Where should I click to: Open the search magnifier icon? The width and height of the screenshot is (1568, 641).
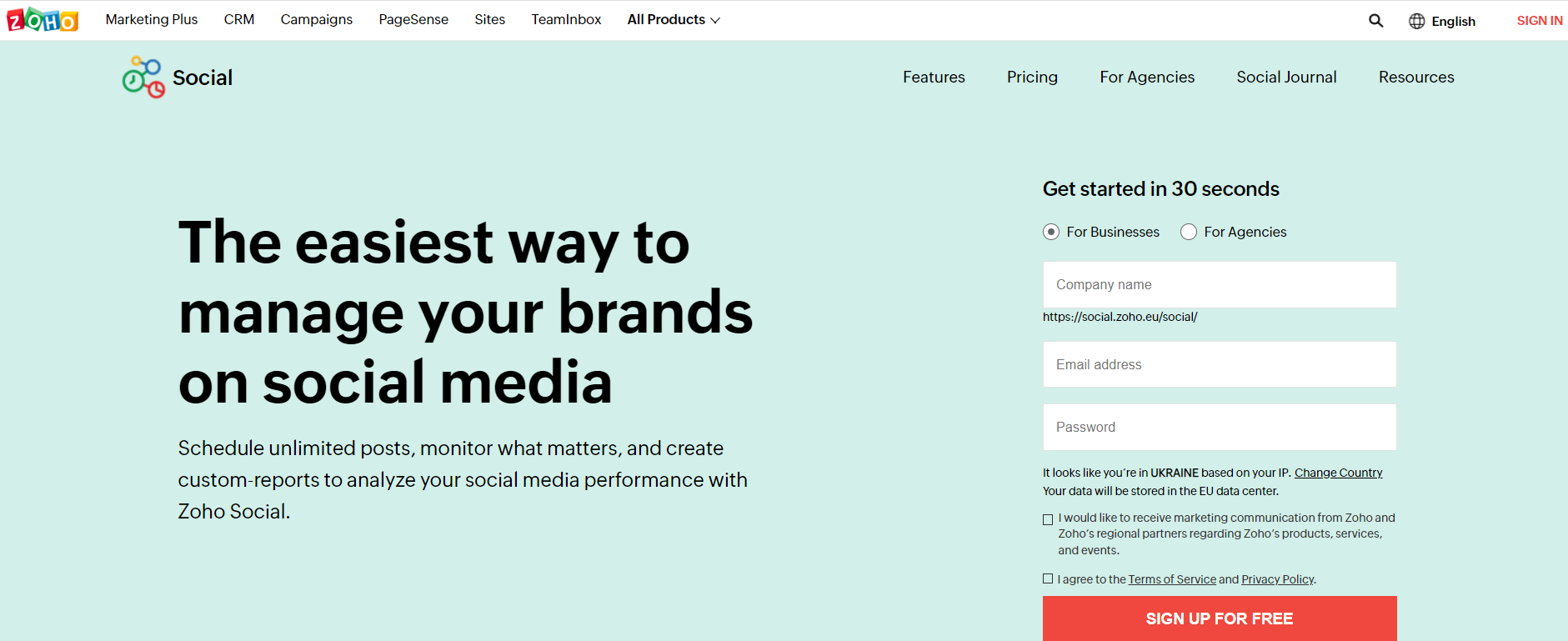point(1375,21)
